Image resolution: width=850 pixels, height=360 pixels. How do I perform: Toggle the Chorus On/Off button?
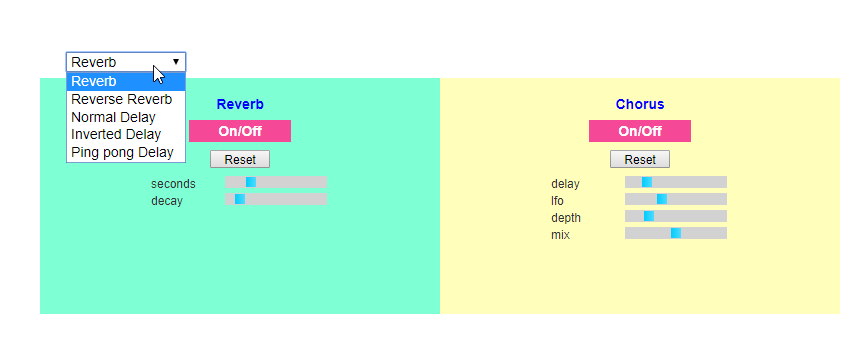pyautogui.click(x=640, y=131)
